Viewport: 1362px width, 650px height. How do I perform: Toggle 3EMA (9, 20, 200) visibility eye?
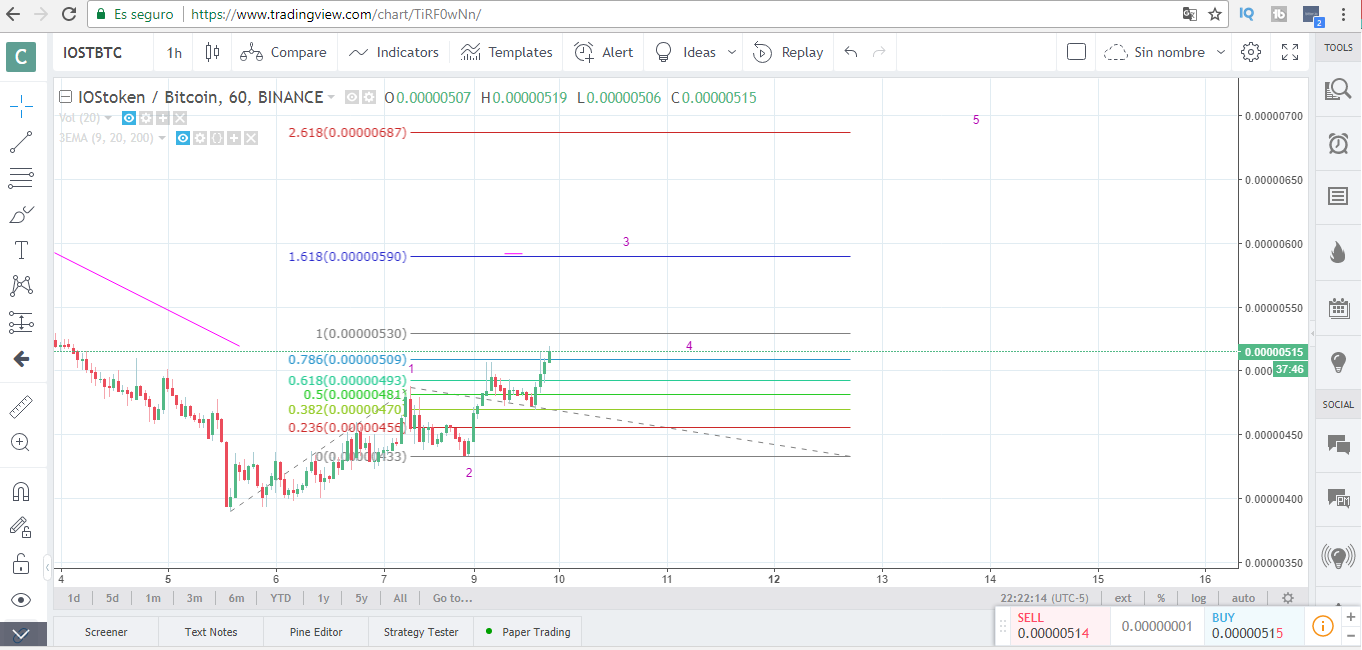coord(183,138)
